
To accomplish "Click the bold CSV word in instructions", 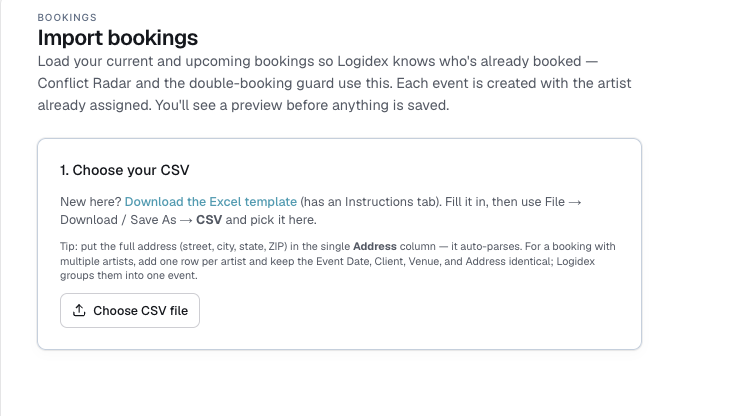I will coord(209,220).
